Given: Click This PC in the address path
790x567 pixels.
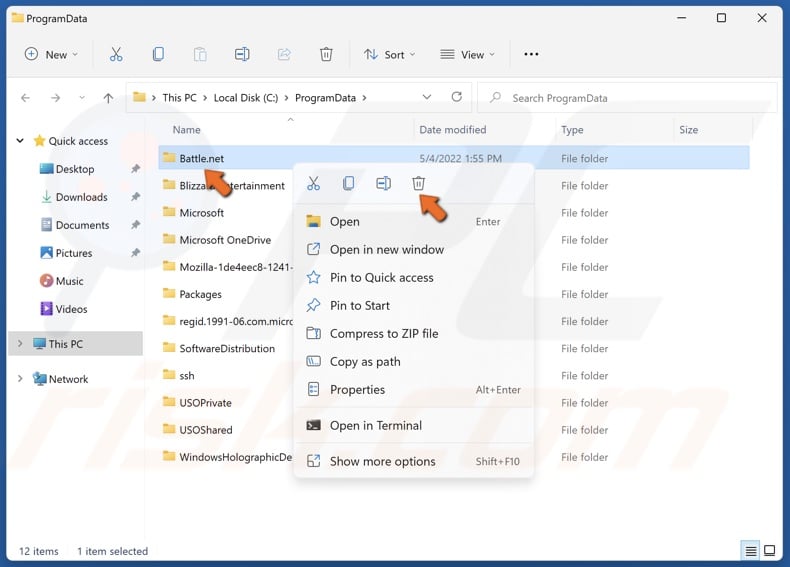Looking at the screenshot, I should 179,98.
